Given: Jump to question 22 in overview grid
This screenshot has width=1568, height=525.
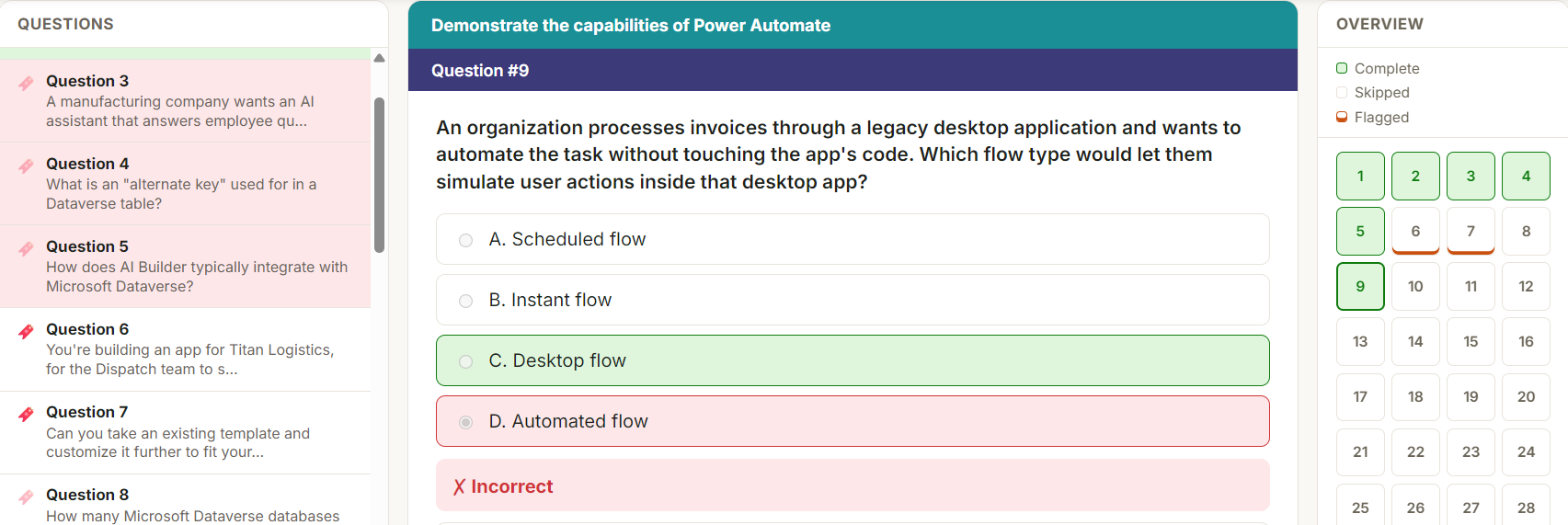Looking at the screenshot, I should [x=1415, y=451].
